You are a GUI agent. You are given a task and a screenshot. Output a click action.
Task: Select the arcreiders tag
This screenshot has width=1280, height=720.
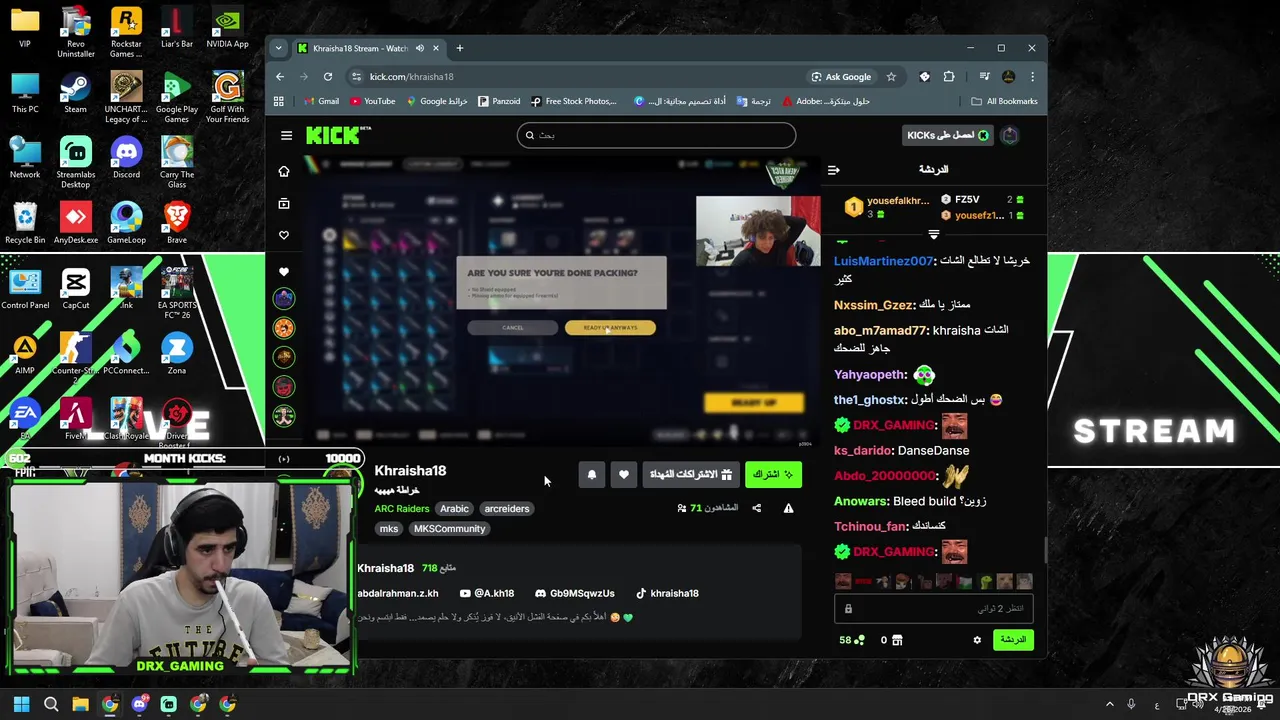[x=507, y=508]
